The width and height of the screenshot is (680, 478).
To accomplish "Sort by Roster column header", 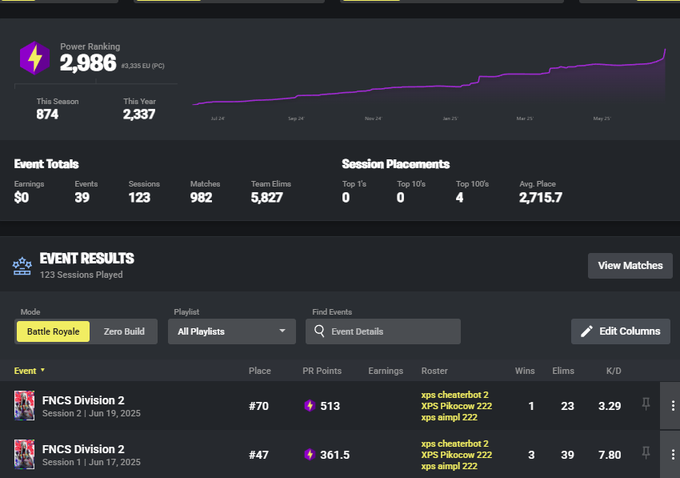I will click(x=434, y=371).
